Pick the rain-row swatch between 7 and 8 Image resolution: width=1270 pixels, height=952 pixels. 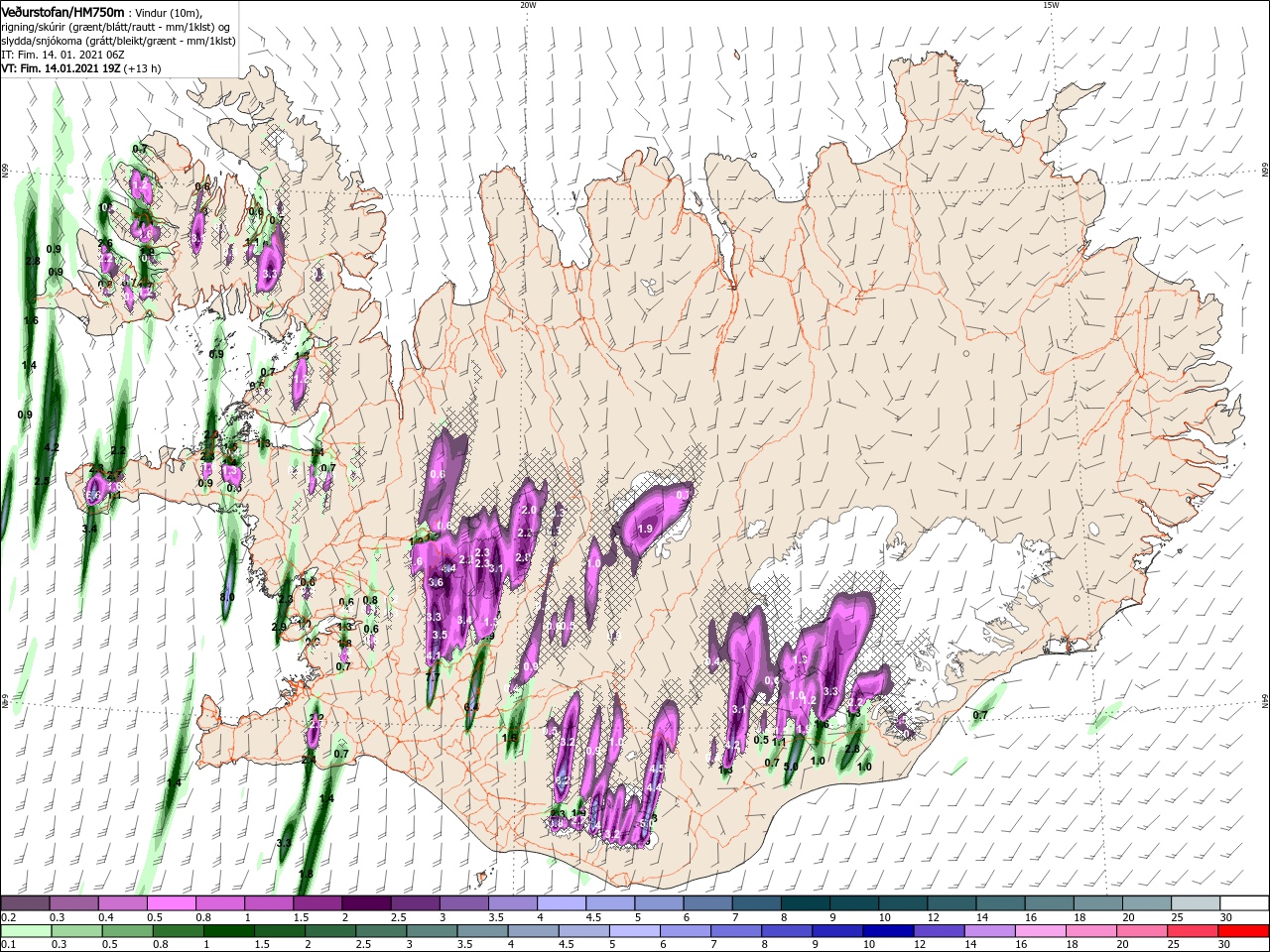pyautogui.click(x=735, y=931)
